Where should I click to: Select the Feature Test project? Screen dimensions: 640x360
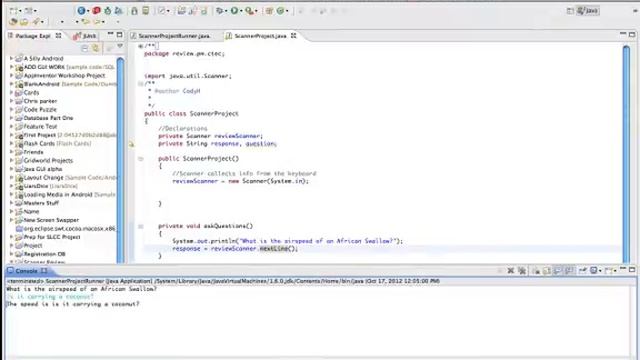point(40,127)
